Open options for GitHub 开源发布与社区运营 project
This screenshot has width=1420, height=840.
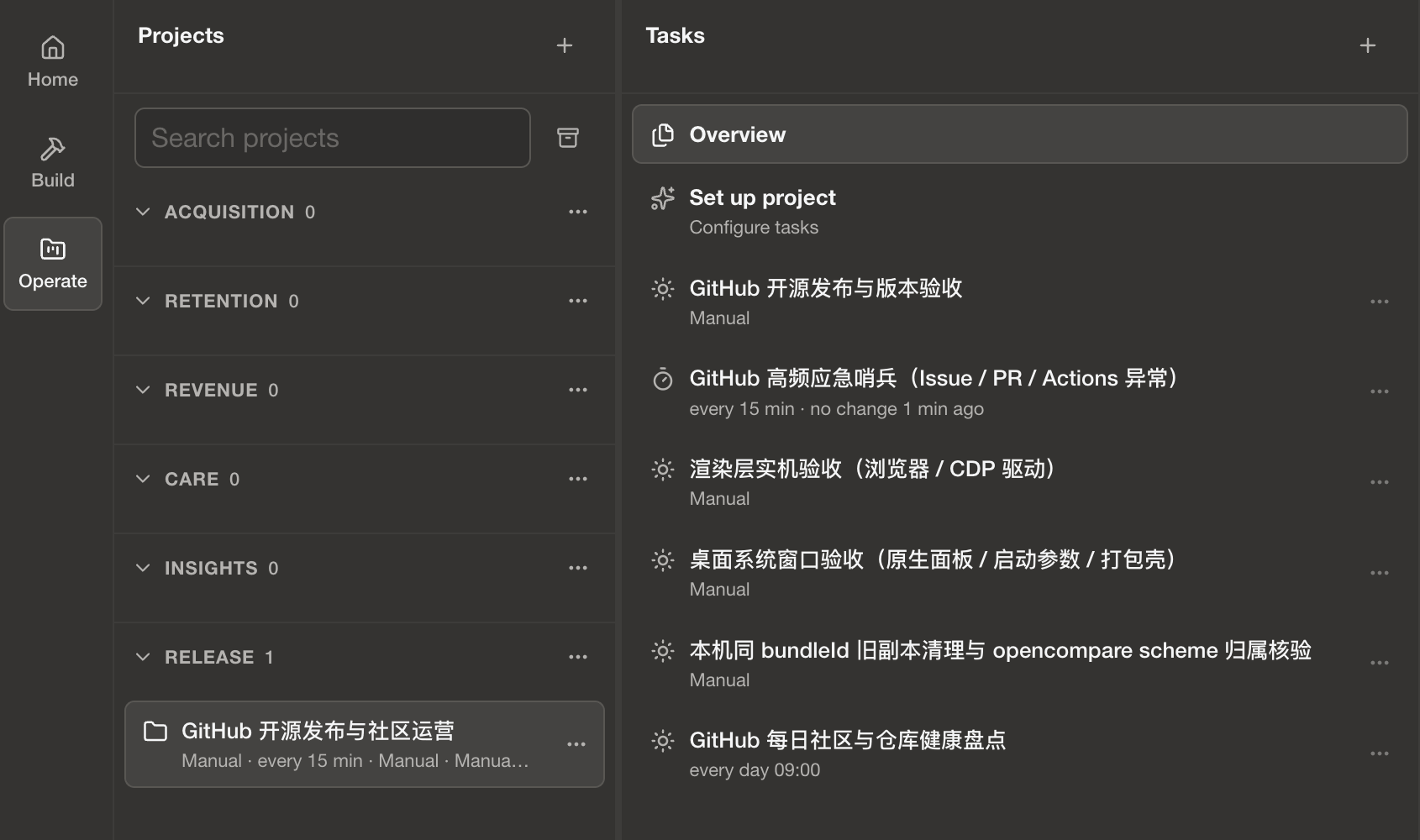576,744
